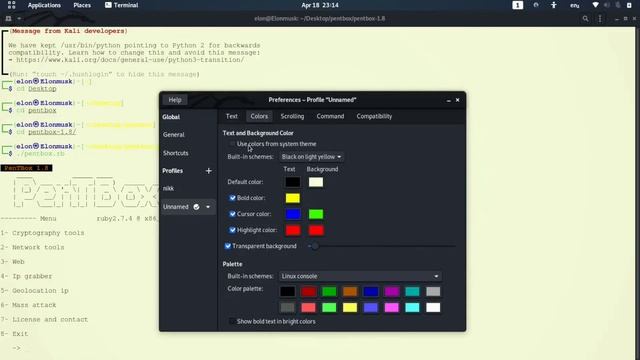
Task: Change the yellow Bold color swatch
Action: pos(293,198)
